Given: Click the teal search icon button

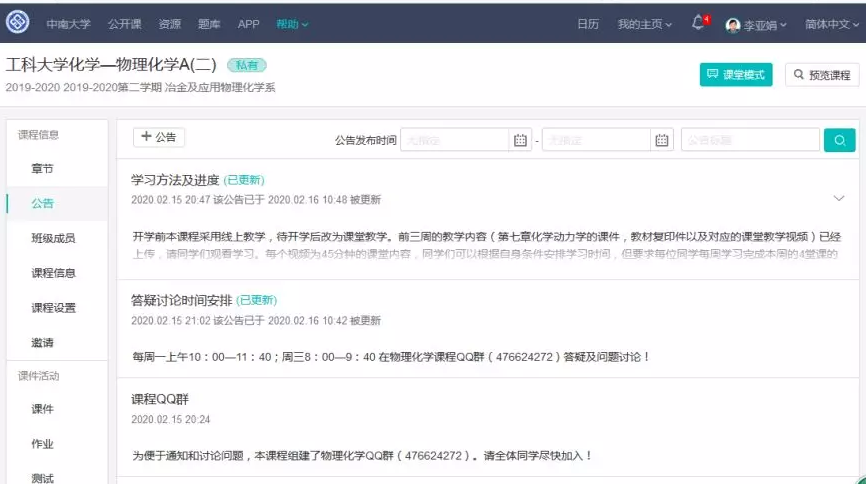Looking at the screenshot, I should (x=839, y=140).
